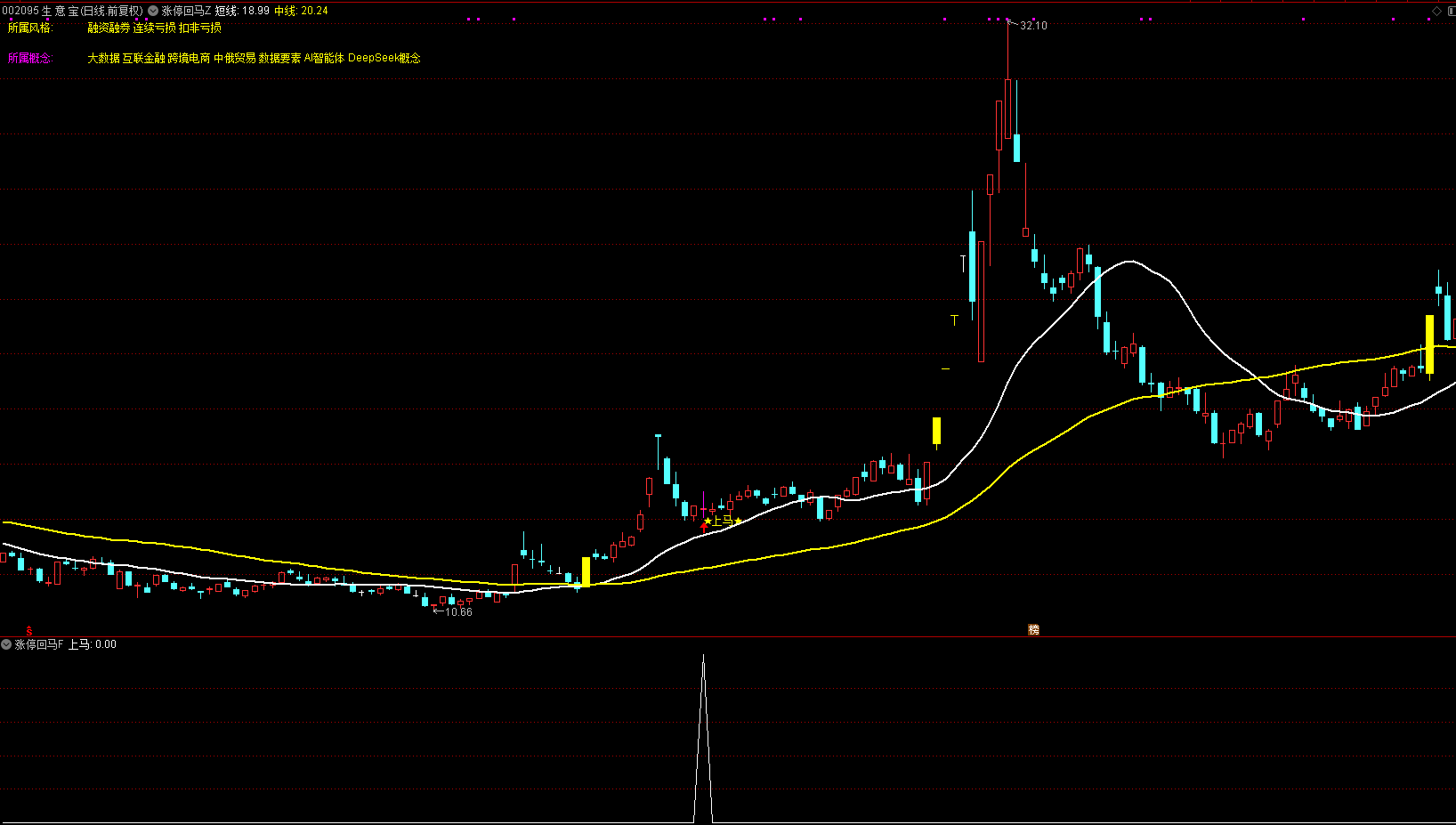The width and height of the screenshot is (1456, 825).
Task: Click the 所属概念 label
Action: click(x=30, y=59)
